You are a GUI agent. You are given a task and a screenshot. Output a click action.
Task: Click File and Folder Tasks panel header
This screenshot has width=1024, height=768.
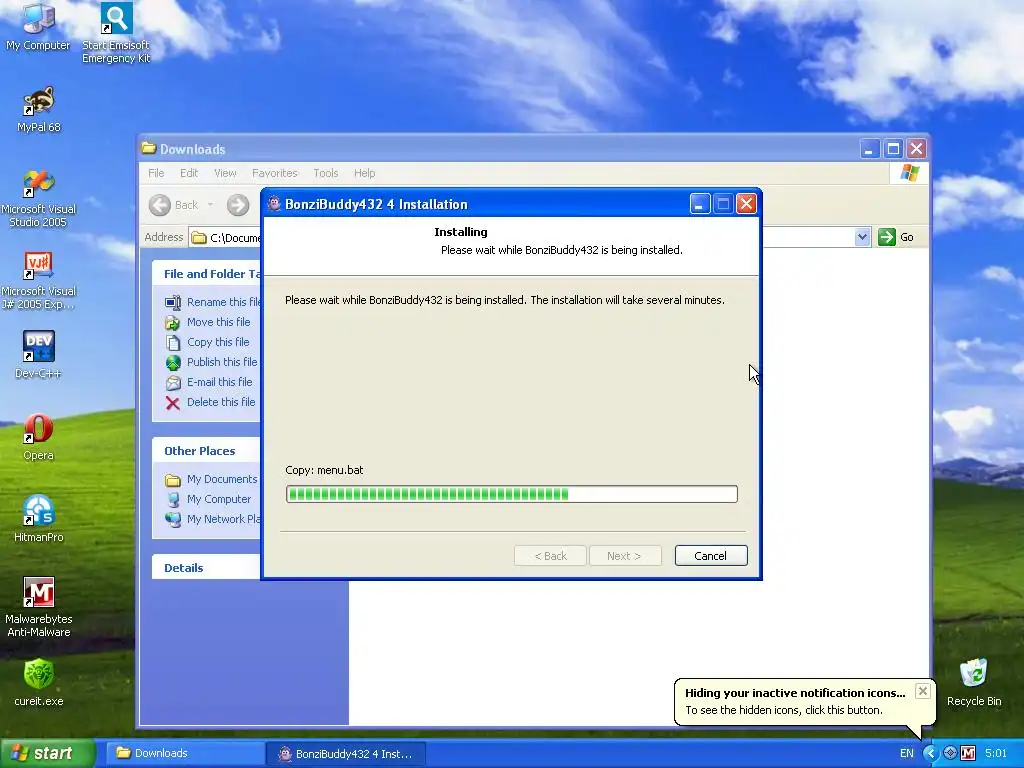(x=206, y=274)
